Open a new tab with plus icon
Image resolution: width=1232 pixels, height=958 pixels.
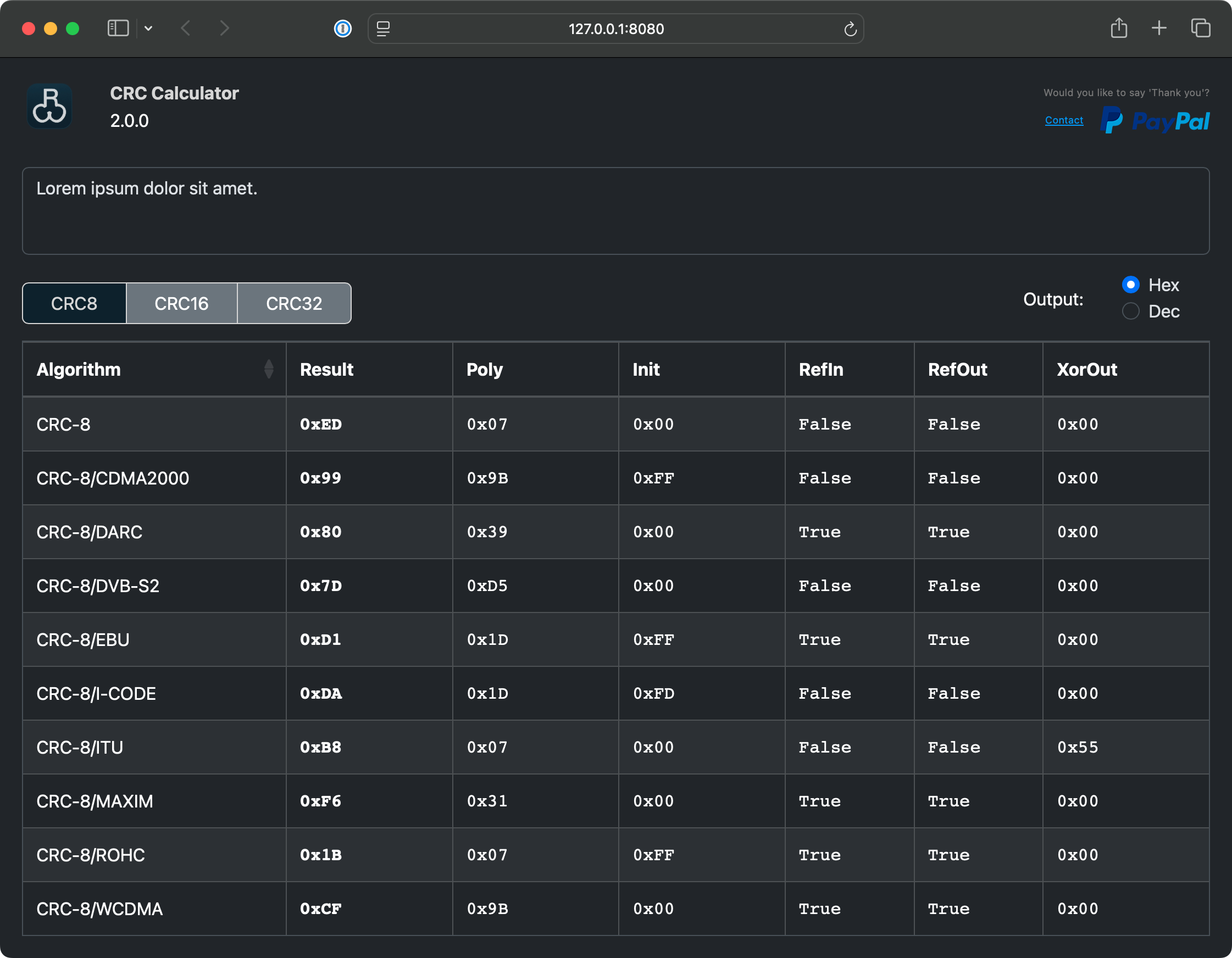(x=1159, y=28)
